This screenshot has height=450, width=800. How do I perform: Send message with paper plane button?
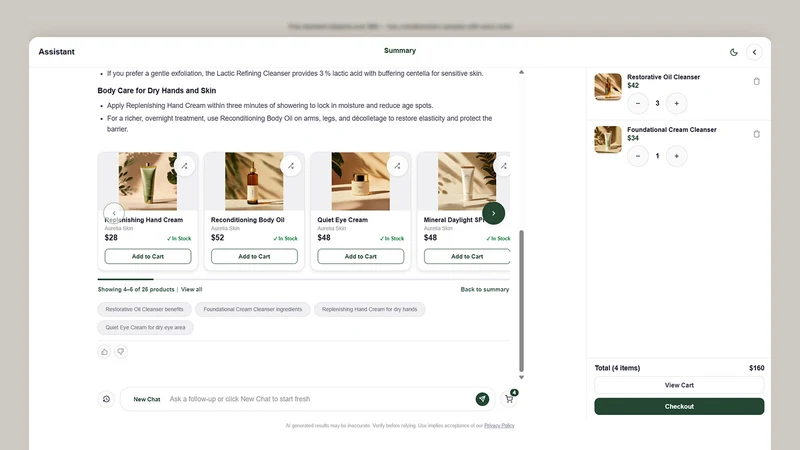[482, 399]
